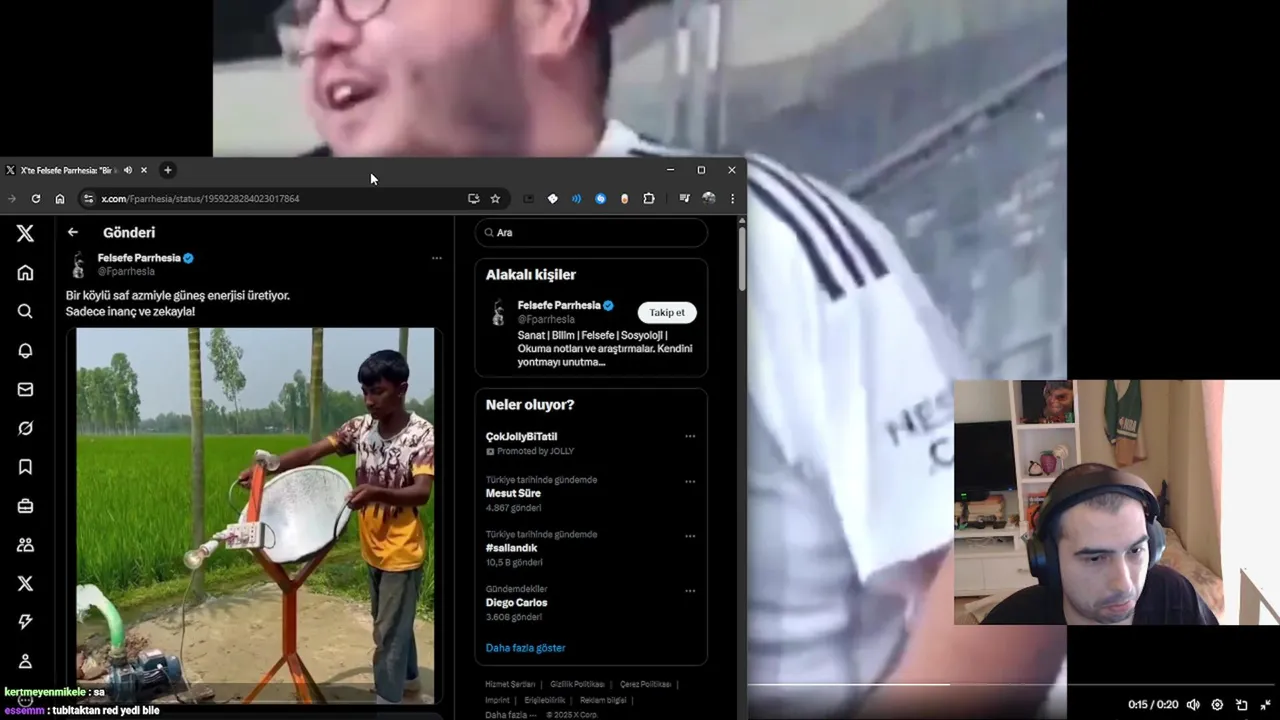The image size is (1280, 720).
Task: Click Daha fazla göster link
Action: [x=526, y=648]
